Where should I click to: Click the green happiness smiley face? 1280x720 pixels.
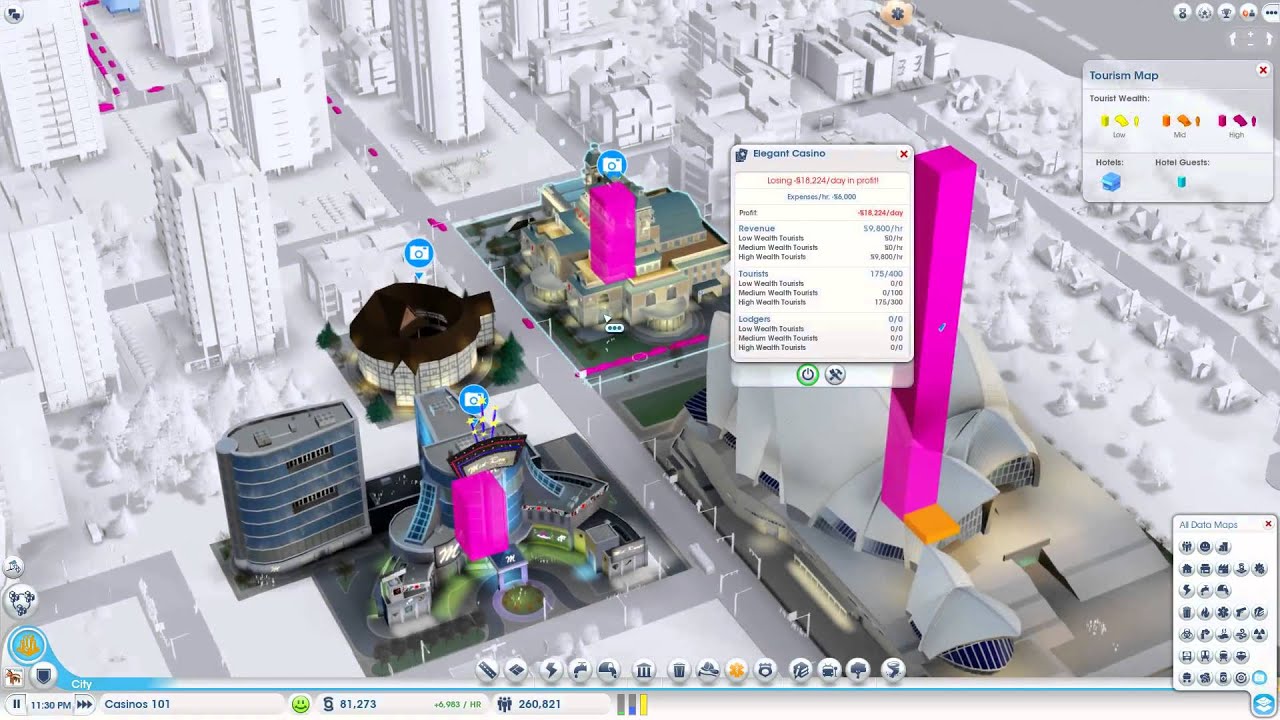[x=300, y=704]
